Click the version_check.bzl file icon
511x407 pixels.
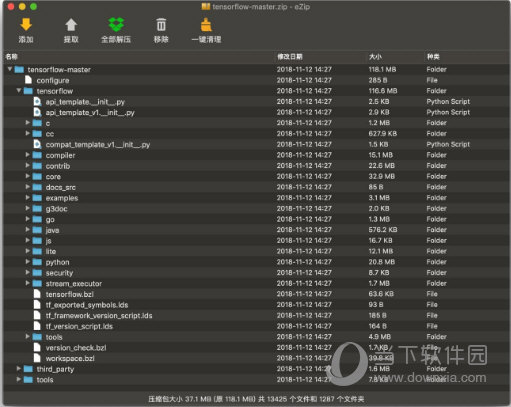click(37, 347)
